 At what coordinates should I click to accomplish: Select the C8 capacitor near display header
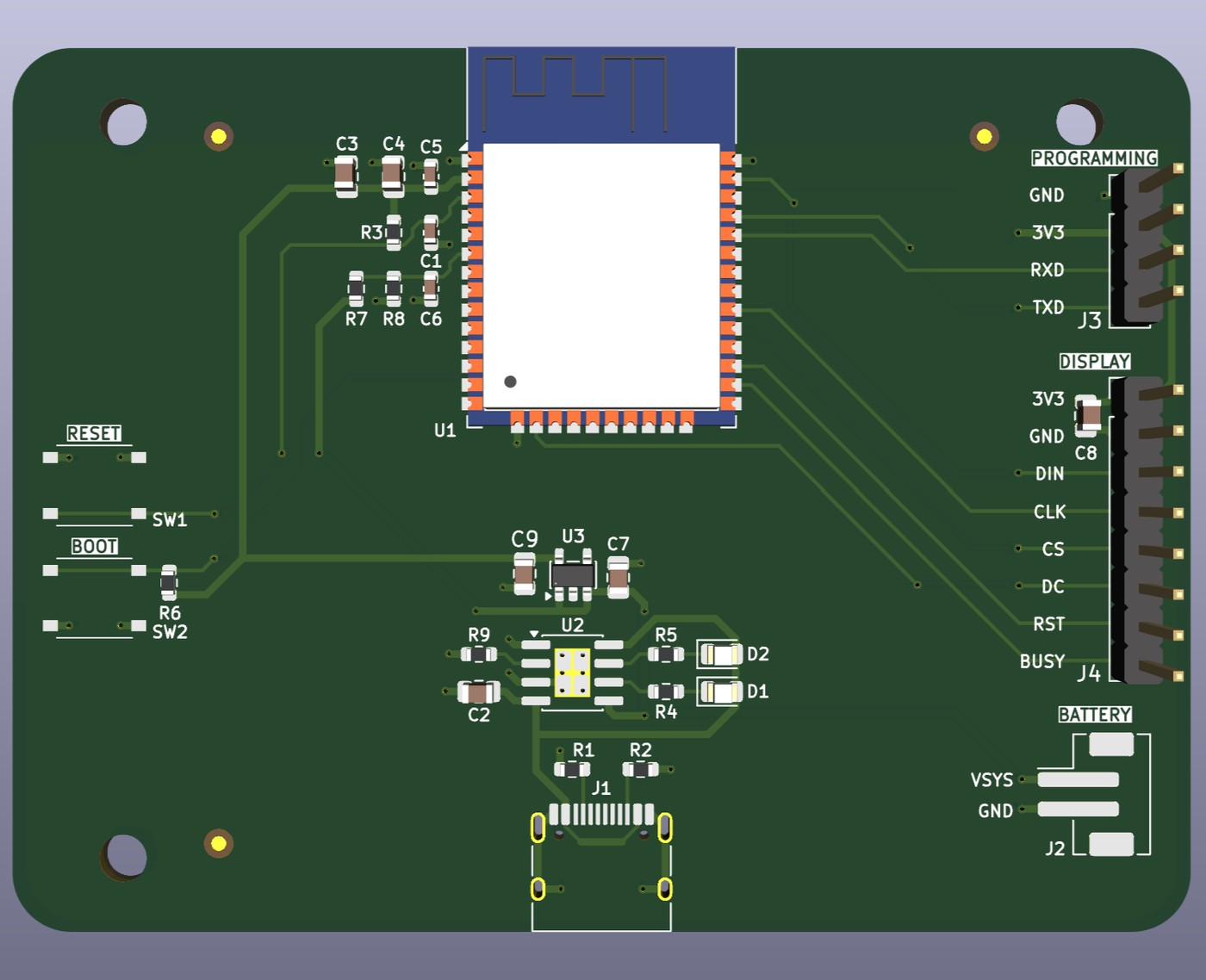[1088, 415]
